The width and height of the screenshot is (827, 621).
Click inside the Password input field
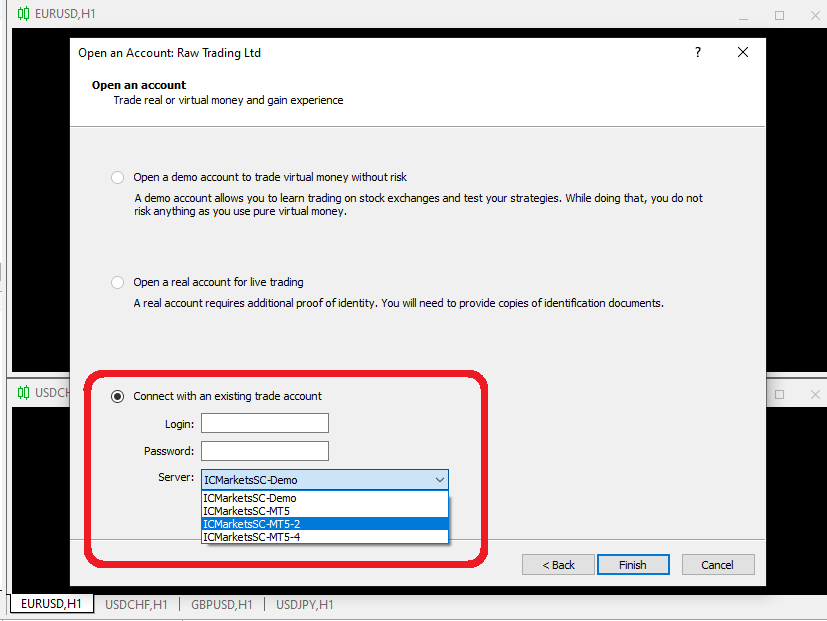pos(264,451)
